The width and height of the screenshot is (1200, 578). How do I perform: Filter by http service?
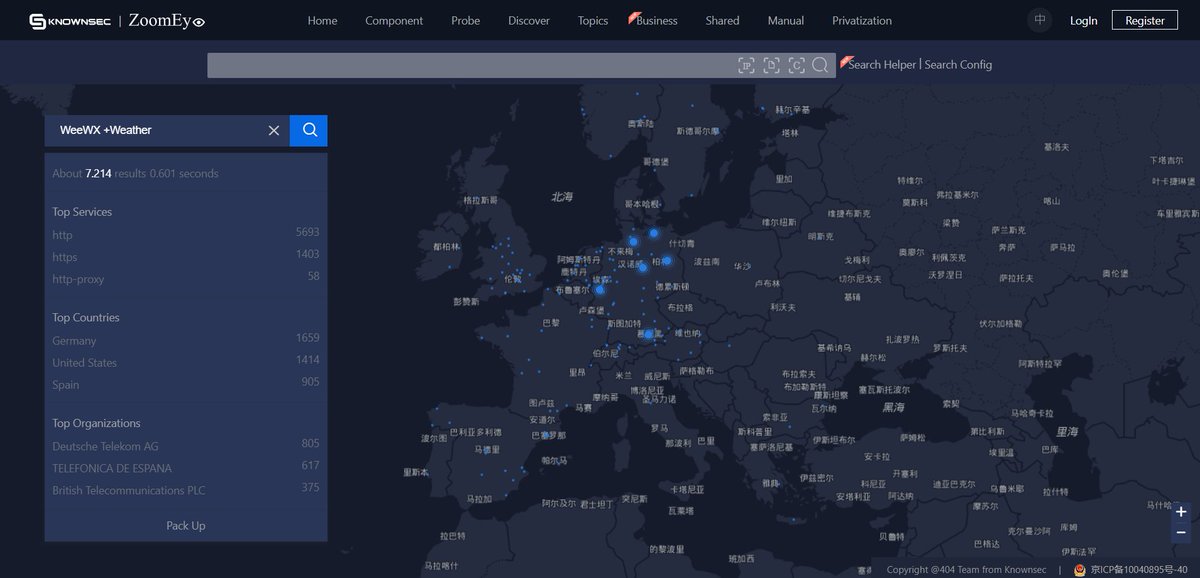coord(63,235)
